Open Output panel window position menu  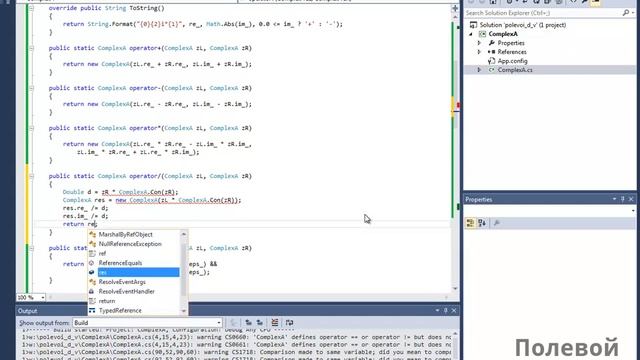437,311
